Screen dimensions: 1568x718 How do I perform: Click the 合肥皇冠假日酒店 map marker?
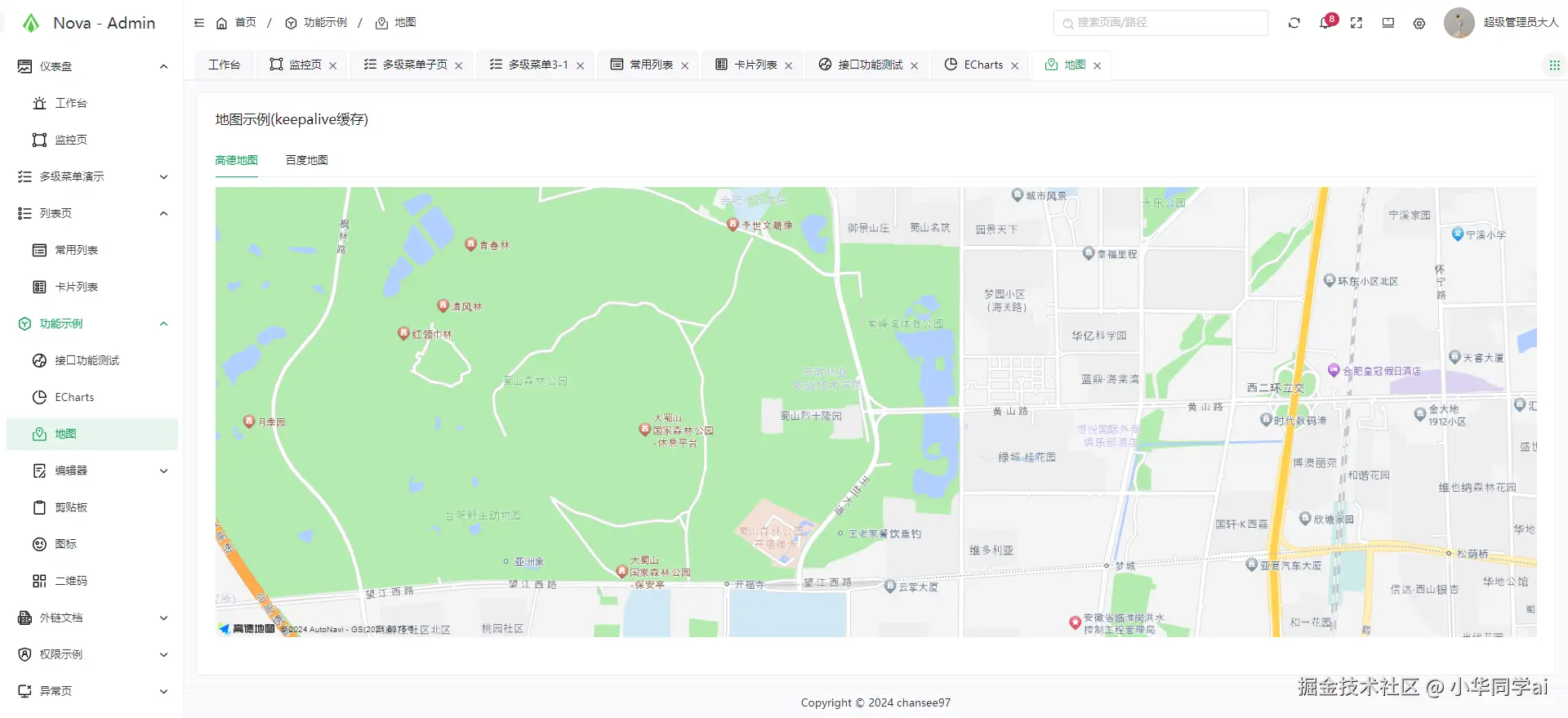pos(1334,370)
